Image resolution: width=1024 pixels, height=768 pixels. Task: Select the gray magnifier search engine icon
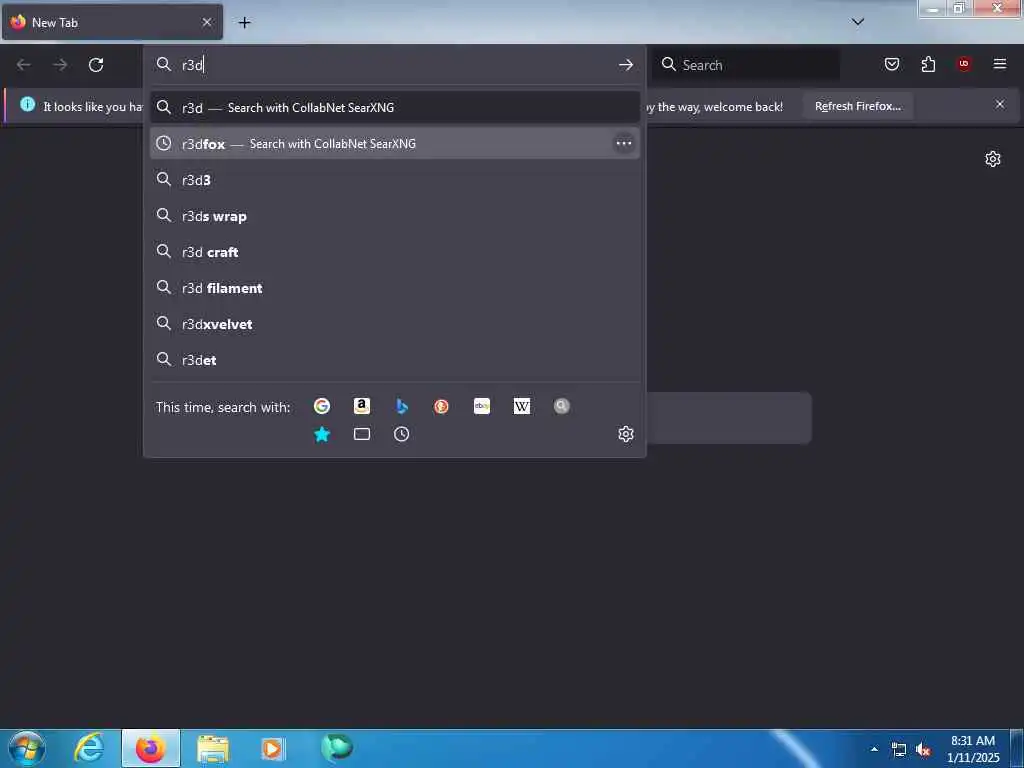pos(562,406)
